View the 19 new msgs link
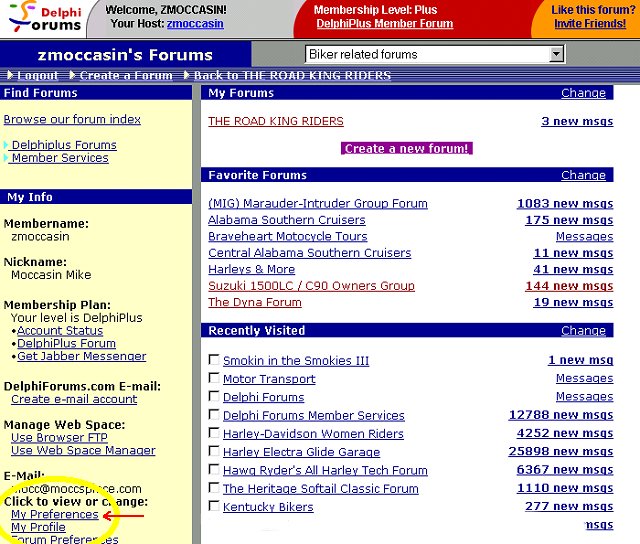The height and width of the screenshot is (544, 640). (573, 302)
